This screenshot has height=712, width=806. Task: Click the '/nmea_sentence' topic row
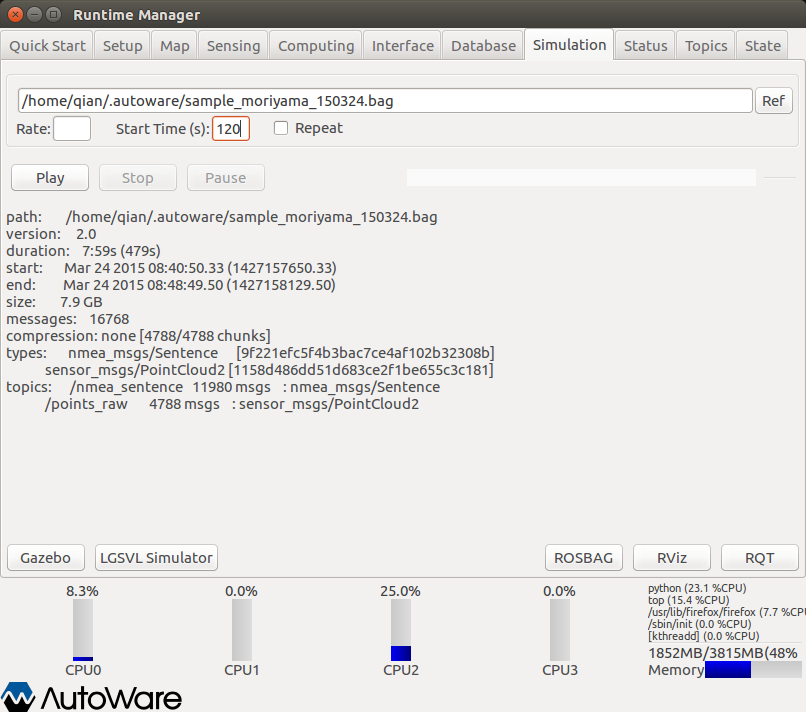(255, 387)
